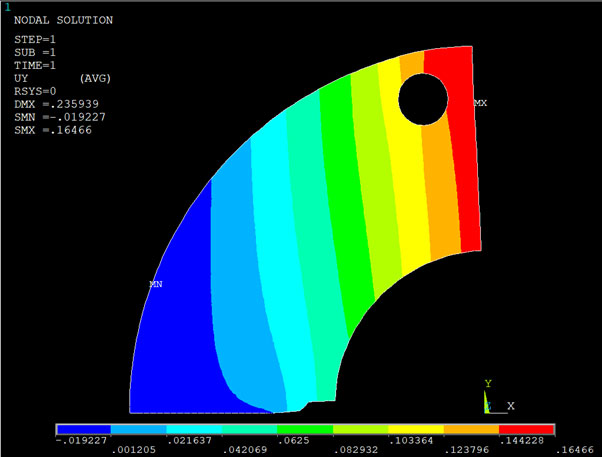Screen dimensions: 602x457
Task: Click legend value .0625
Action: 293,440
